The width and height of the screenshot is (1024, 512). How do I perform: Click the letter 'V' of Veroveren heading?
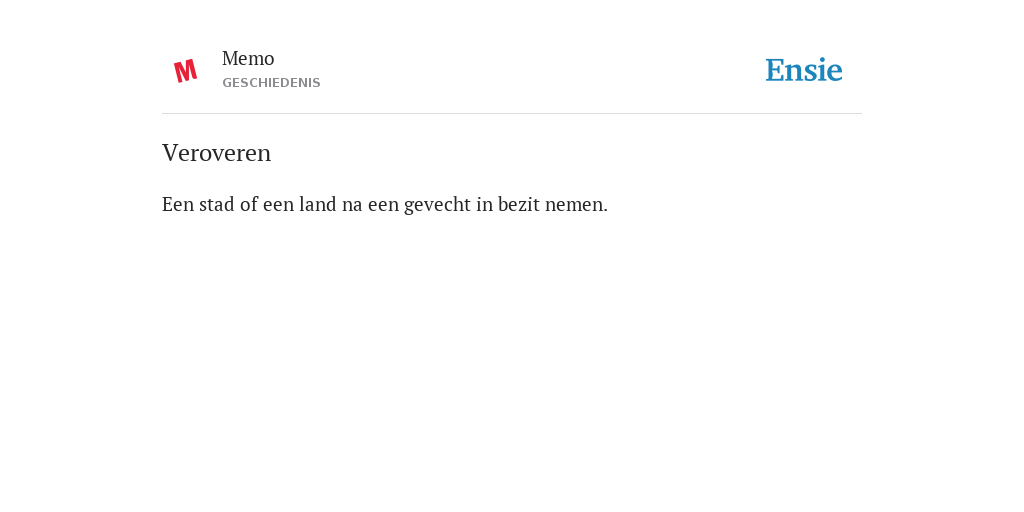click(x=170, y=153)
